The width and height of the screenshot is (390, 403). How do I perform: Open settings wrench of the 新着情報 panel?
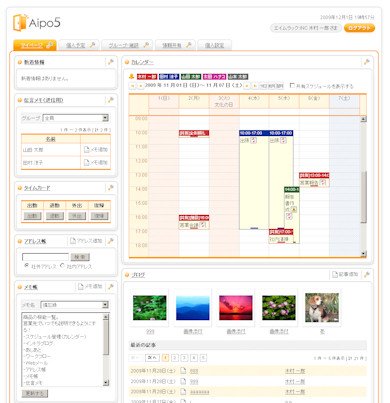tap(111, 62)
